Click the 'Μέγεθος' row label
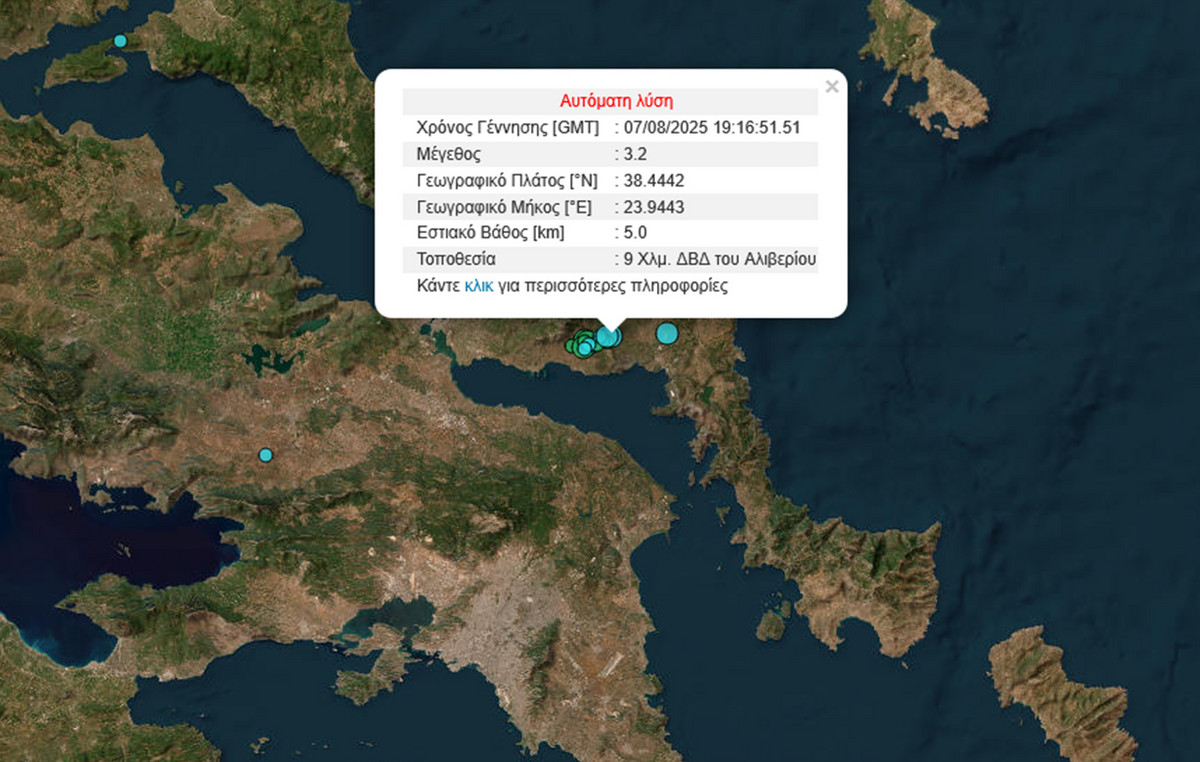Image resolution: width=1200 pixels, height=762 pixels. click(448, 155)
